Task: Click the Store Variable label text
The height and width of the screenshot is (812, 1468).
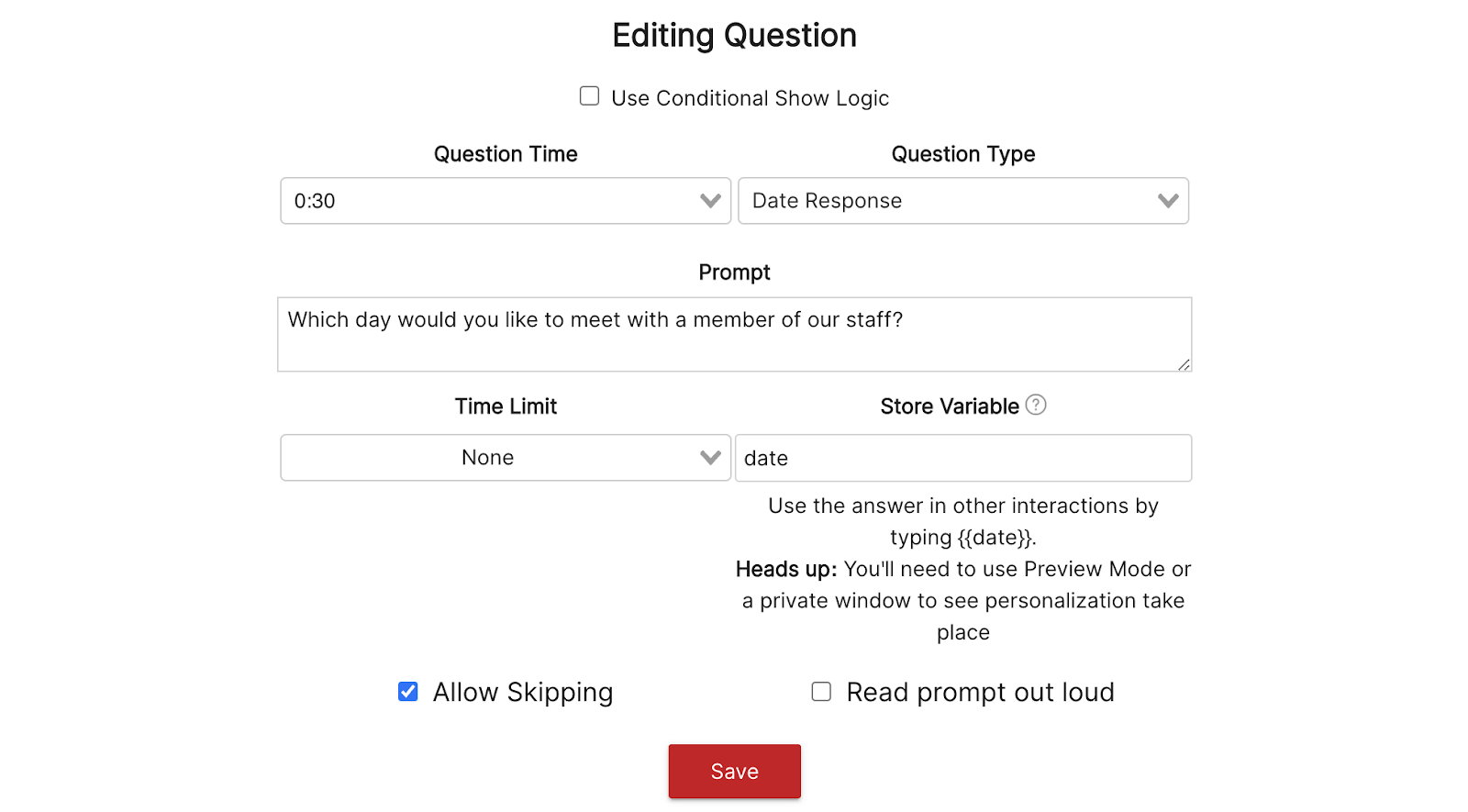Action: coord(950,406)
